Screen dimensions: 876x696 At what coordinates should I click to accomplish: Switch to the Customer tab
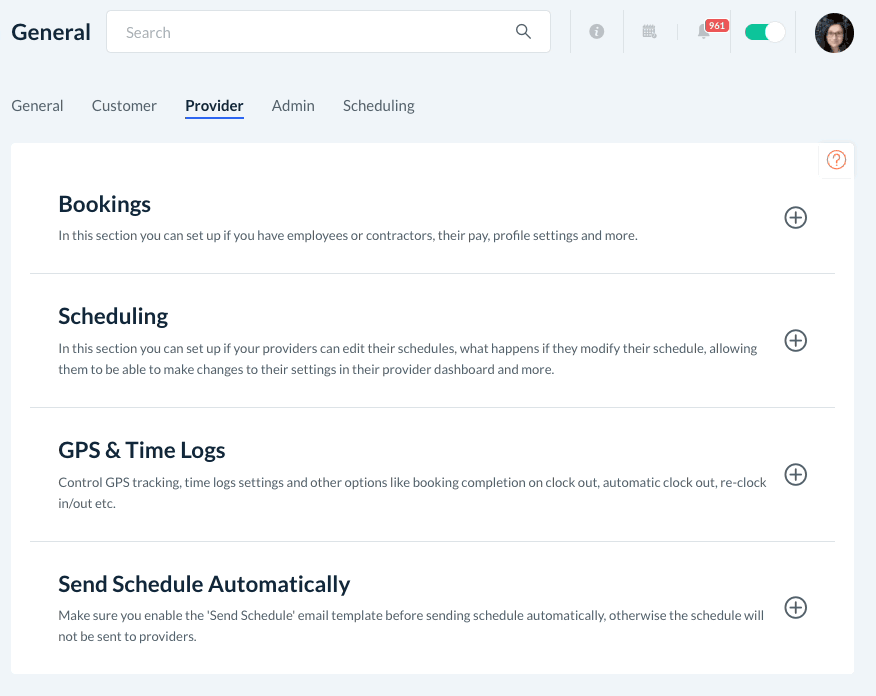tap(124, 106)
